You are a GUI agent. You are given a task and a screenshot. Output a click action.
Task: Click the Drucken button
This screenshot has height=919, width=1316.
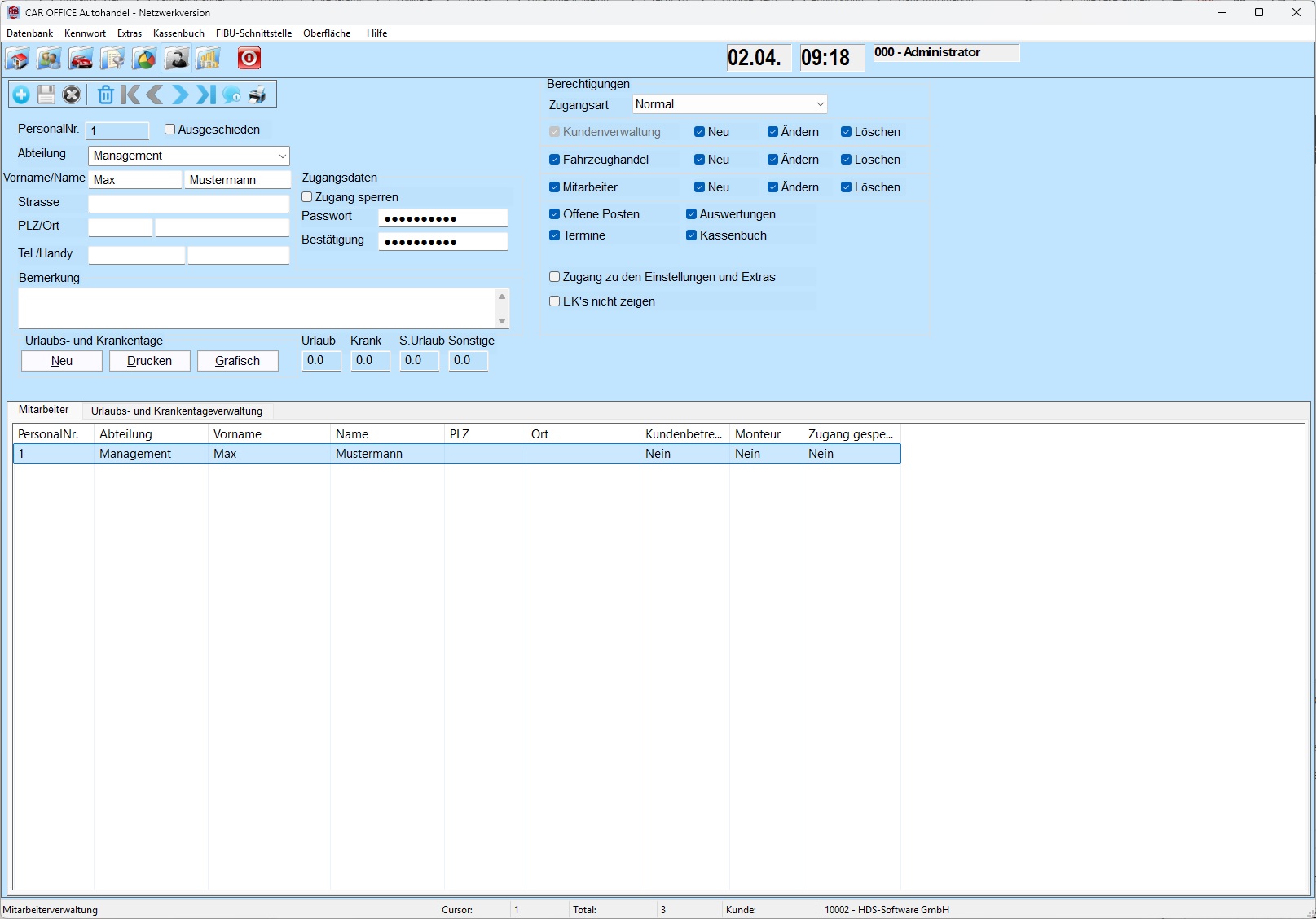coord(150,361)
